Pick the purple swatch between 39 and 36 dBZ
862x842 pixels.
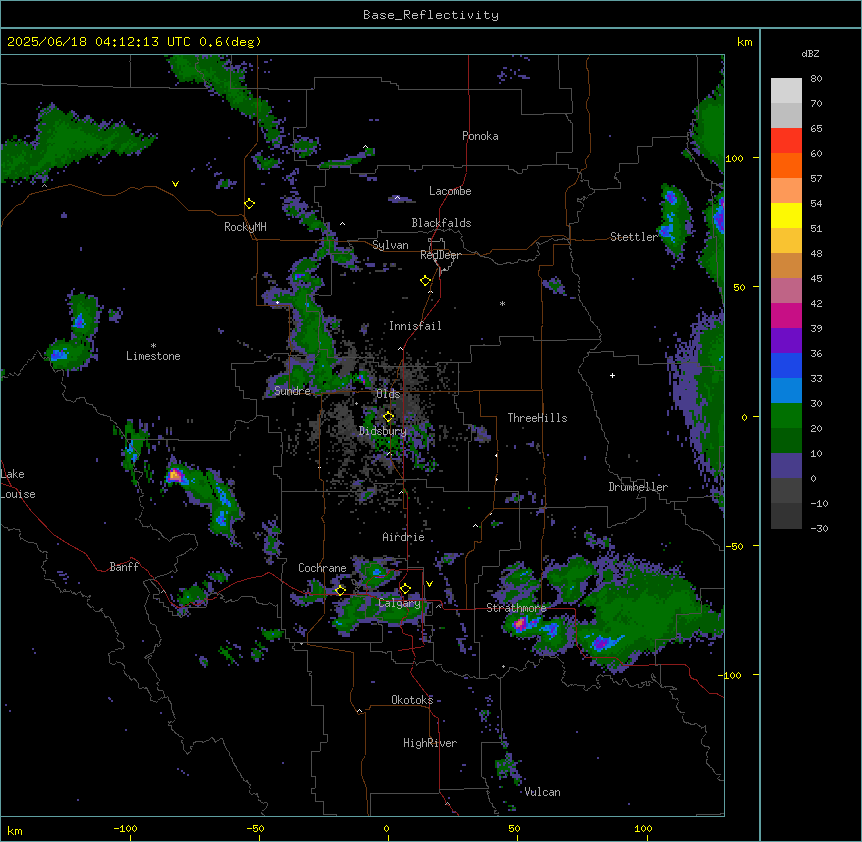coord(786,341)
